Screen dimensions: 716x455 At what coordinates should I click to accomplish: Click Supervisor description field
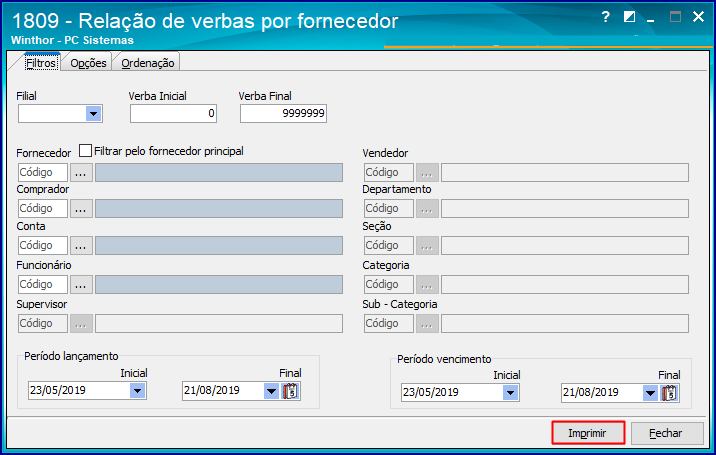[219, 323]
